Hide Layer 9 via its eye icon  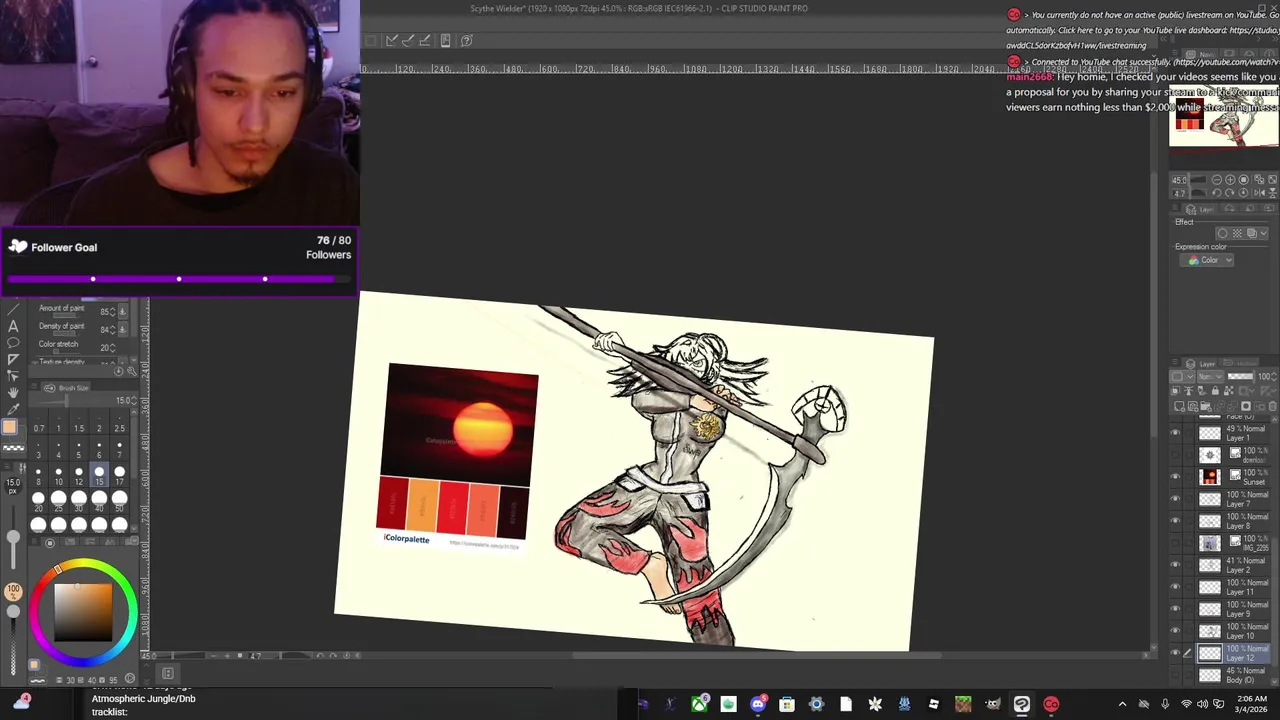pyautogui.click(x=1175, y=609)
